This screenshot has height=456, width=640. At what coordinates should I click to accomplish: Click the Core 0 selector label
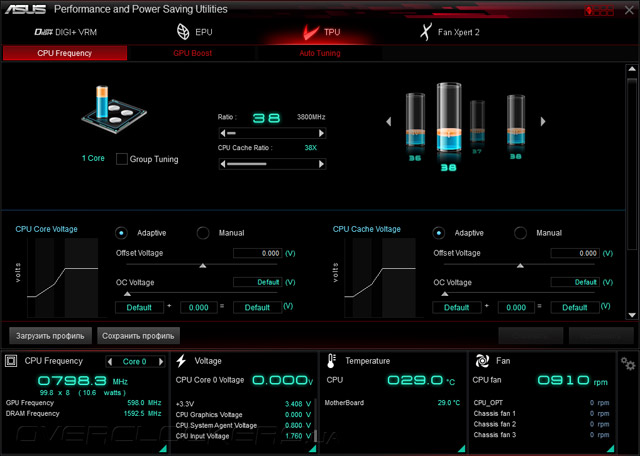coord(135,362)
